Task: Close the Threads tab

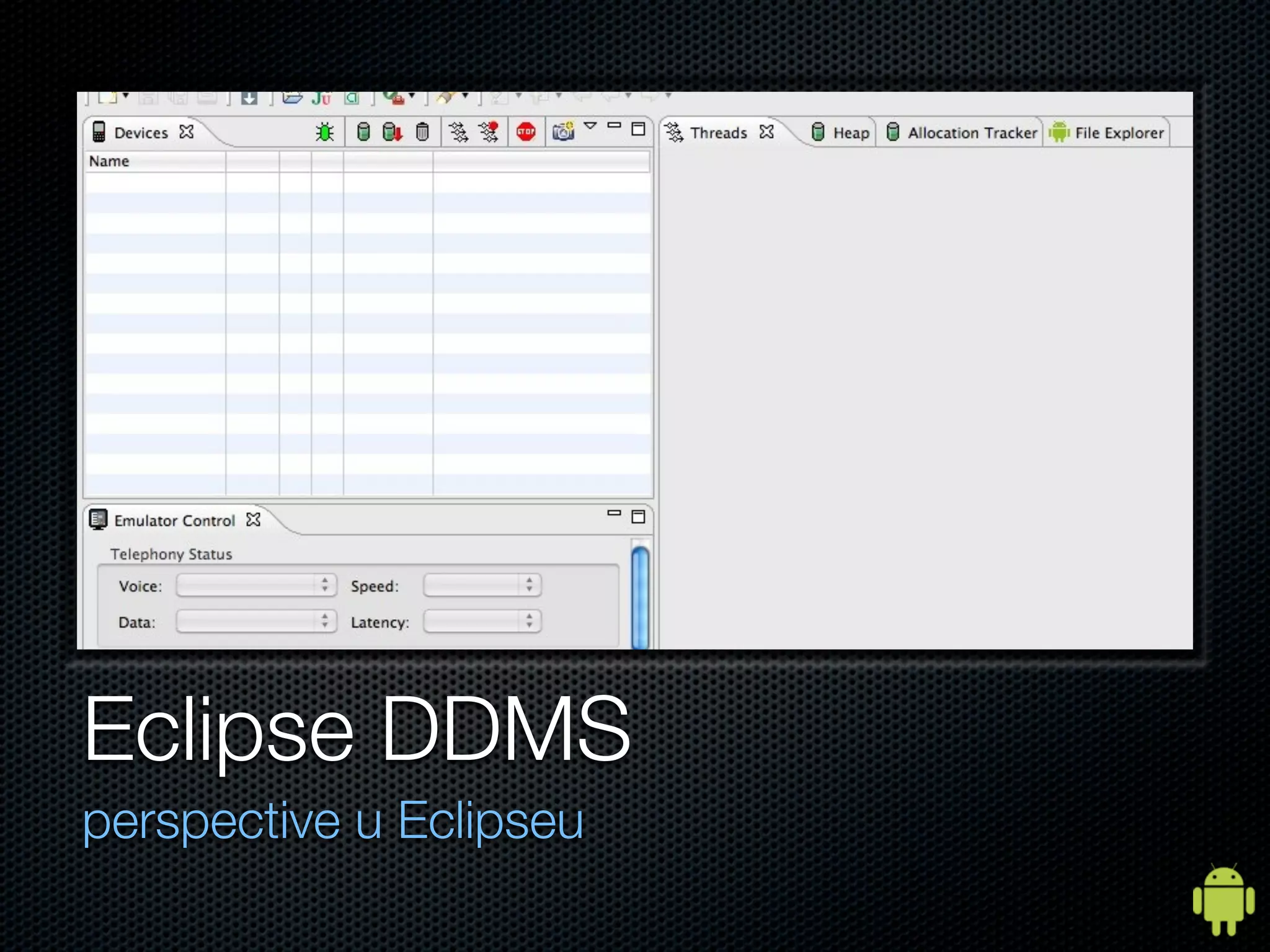Action: 767,132
